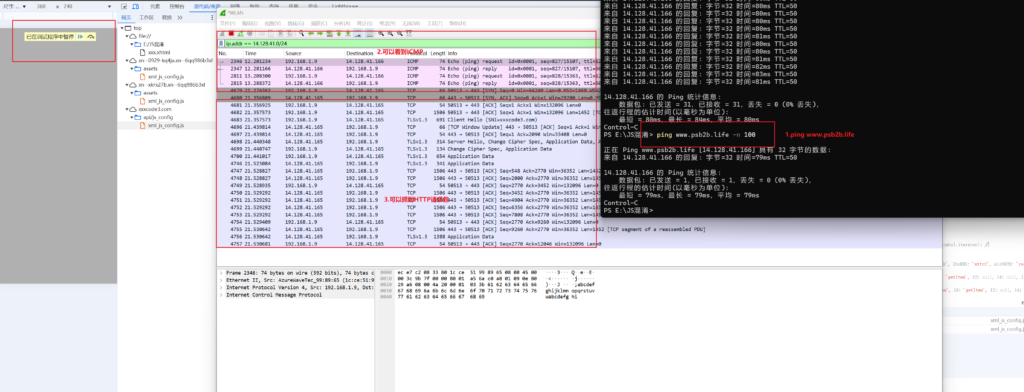The height and width of the screenshot is (392, 1024).
Task: Open Wireshark Capture menu (捕获)
Action: click(319, 23)
